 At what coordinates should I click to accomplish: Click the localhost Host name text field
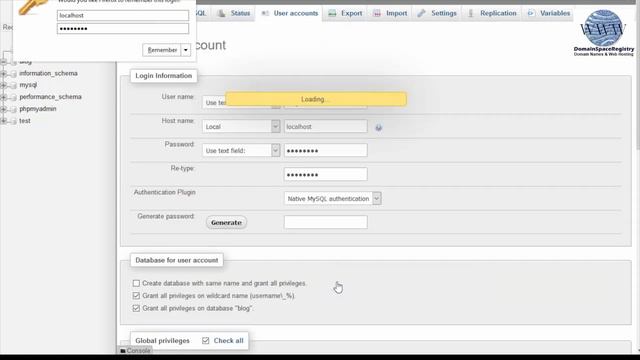(x=326, y=127)
